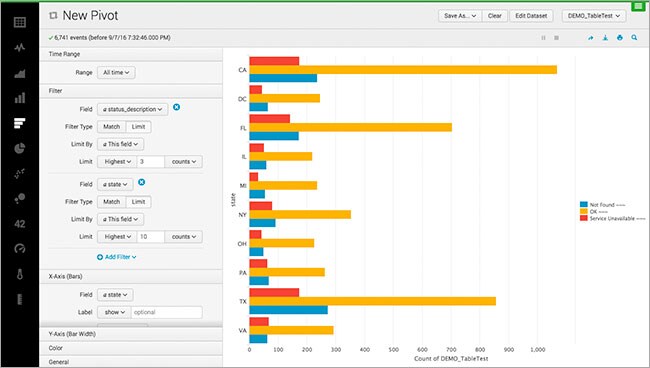This screenshot has width=650, height=368.
Task: Toggle OK series in legend
Action: [x=594, y=211]
